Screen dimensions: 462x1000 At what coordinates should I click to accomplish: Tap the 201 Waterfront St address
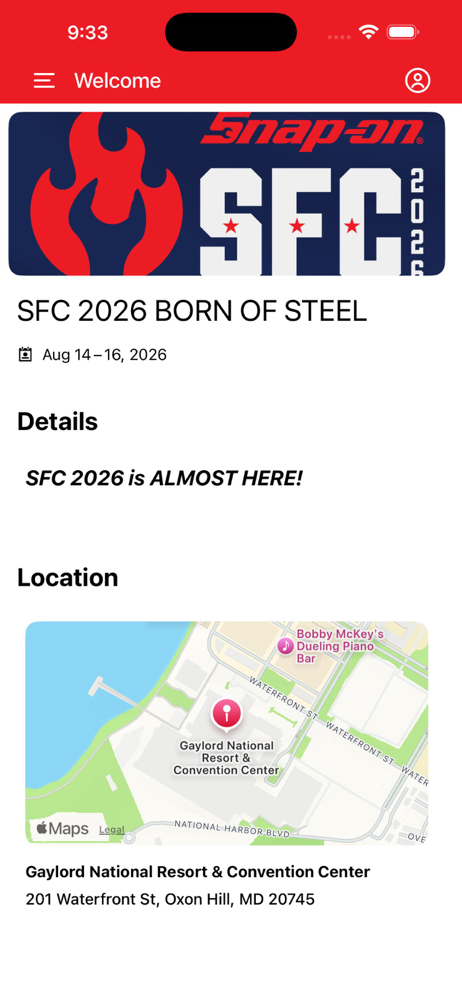170,899
